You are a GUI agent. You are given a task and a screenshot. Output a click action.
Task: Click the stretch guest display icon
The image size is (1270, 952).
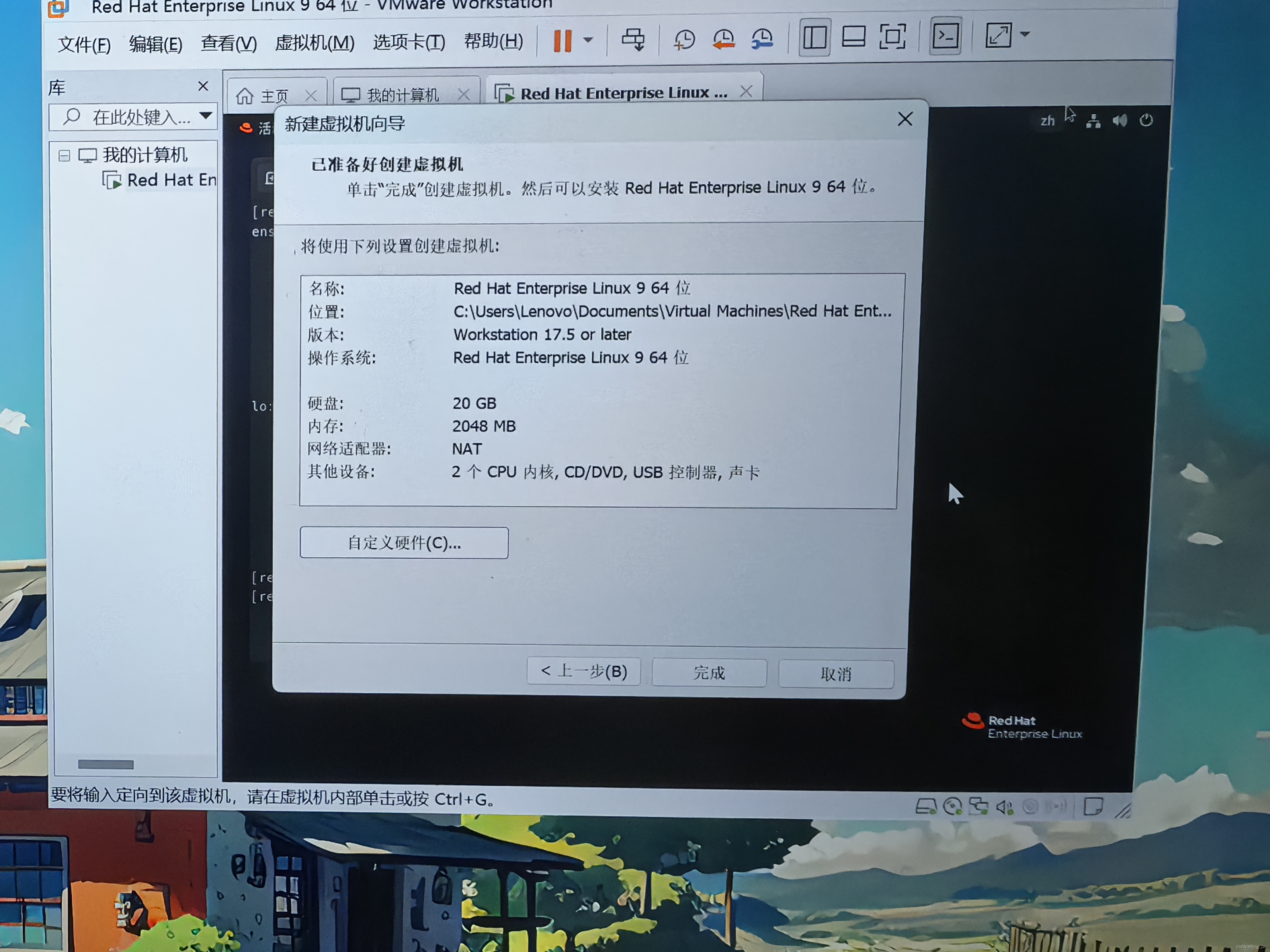[998, 35]
